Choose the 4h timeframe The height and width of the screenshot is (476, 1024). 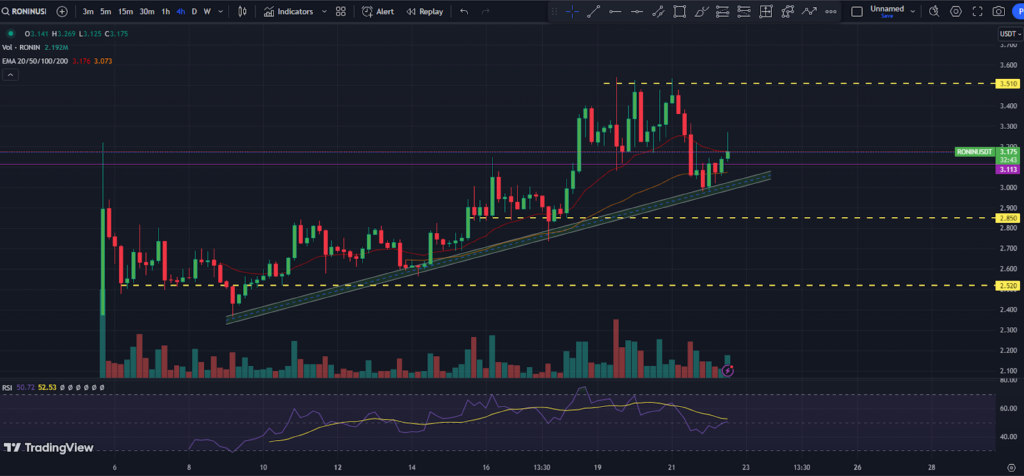[x=181, y=11]
